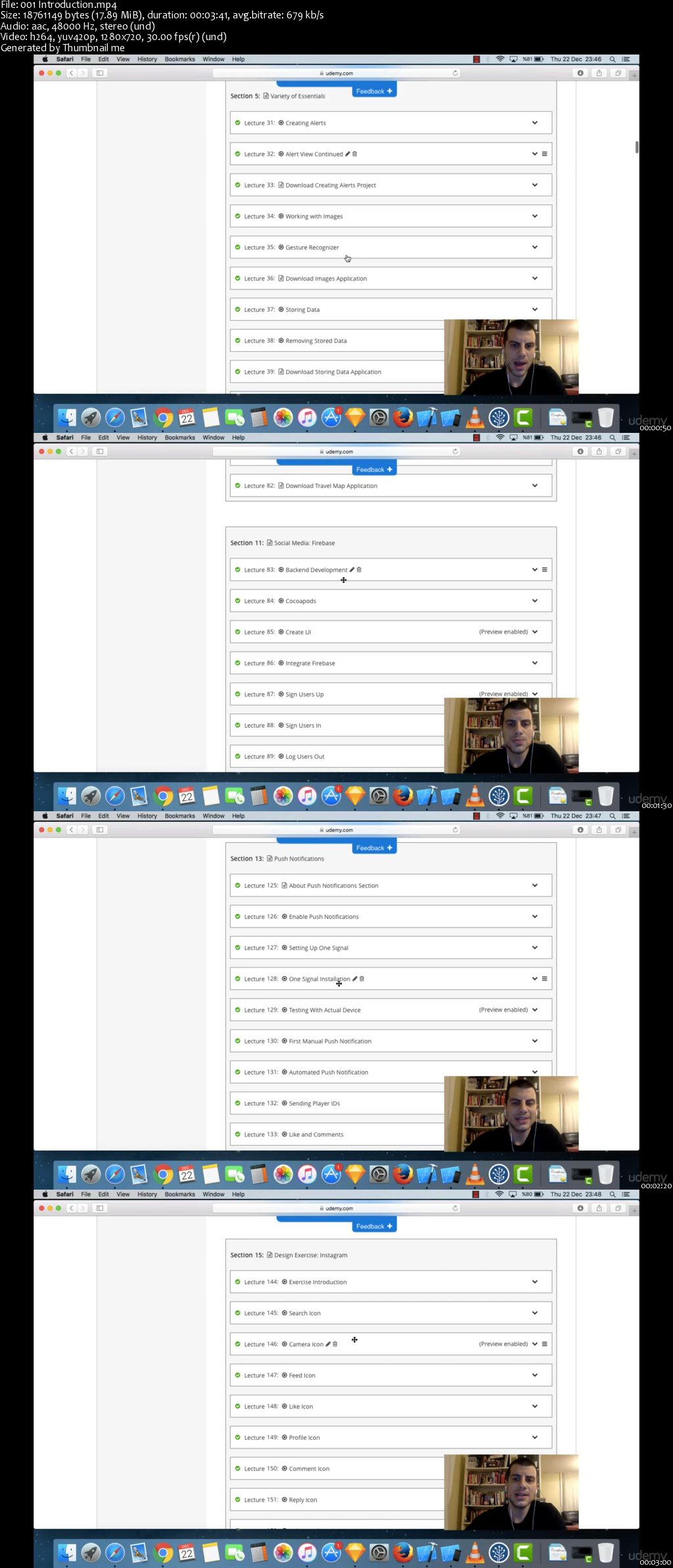Expand Lecture 130 First Manual Push Notification chevron
The width and height of the screenshot is (673, 1568).
click(535, 1041)
